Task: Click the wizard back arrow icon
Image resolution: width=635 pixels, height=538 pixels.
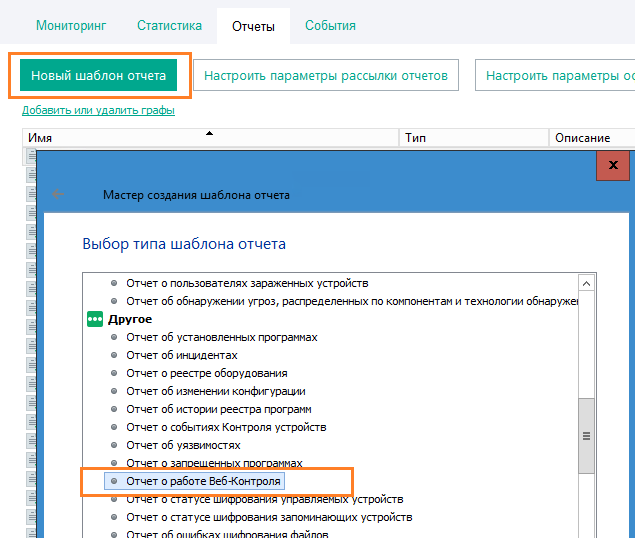Action: click(57, 195)
